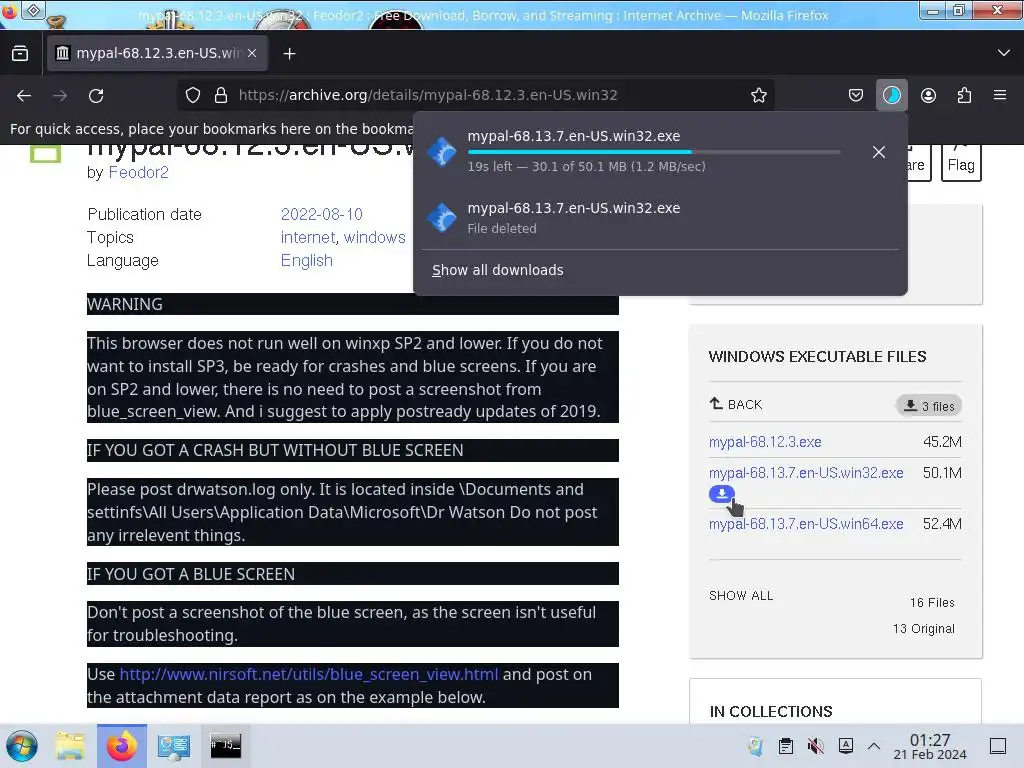Viewport: 1024px width, 768px height.
Task: Bookmark this page with the star
Action: [x=758, y=95]
